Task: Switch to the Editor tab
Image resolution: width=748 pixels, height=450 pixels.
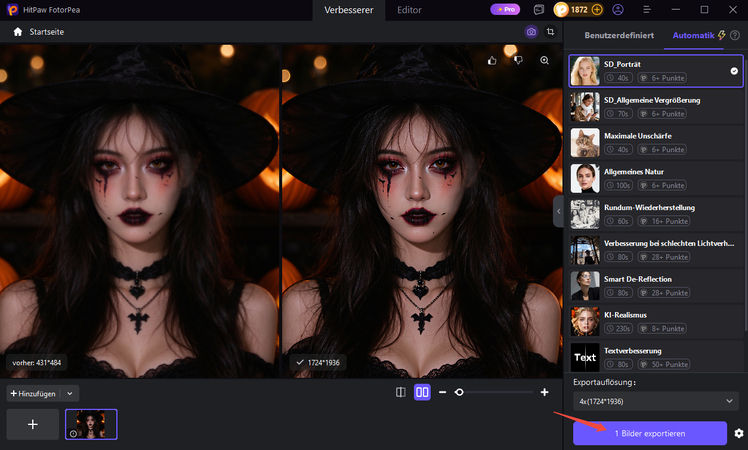Action: point(409,10)
